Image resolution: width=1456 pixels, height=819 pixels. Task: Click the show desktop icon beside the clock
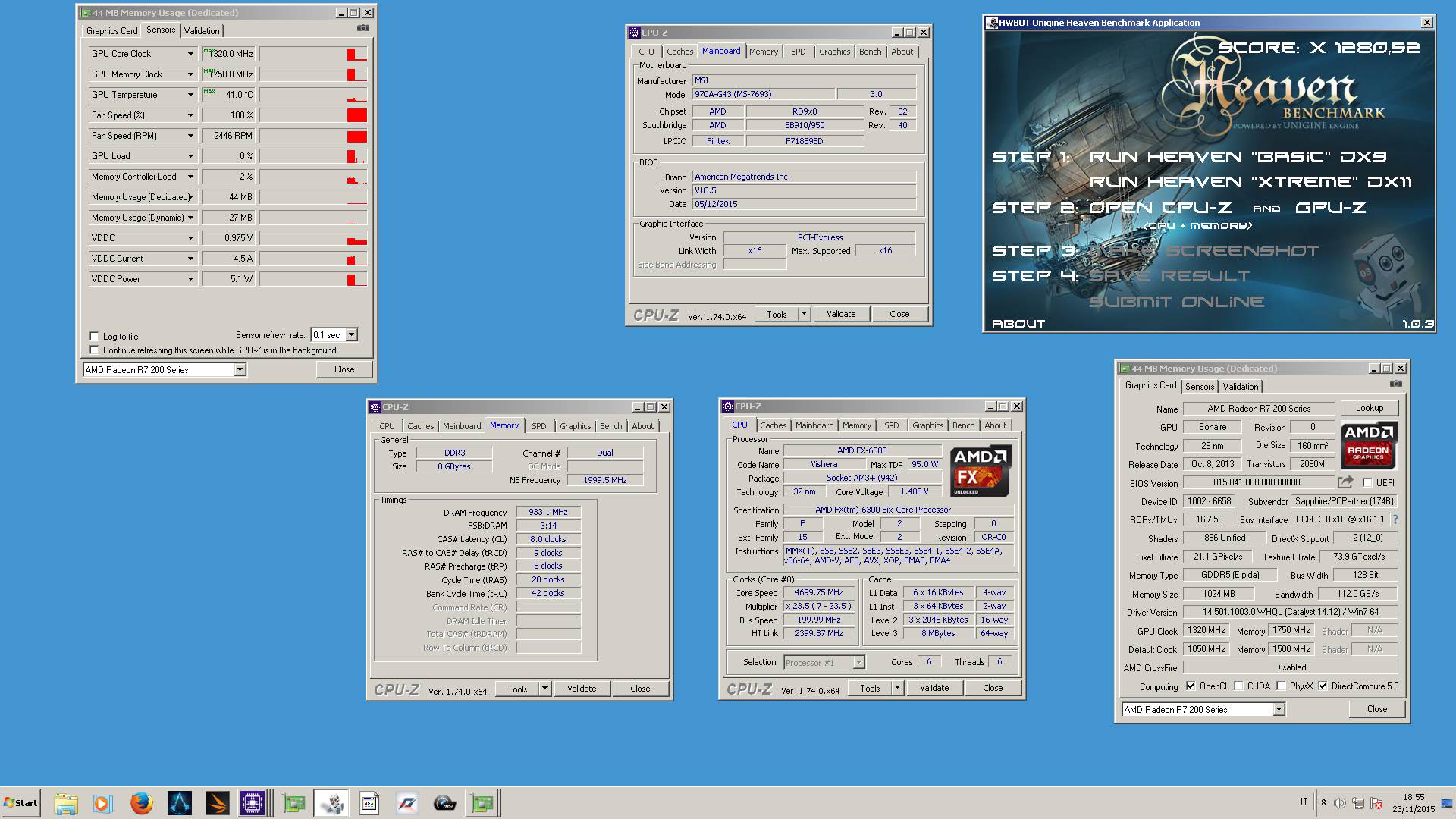click(x=1448, y=803)
